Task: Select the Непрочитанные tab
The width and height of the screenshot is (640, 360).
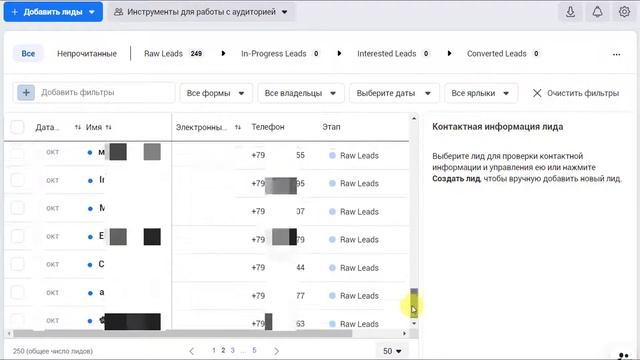Action: click(x=87, y=53)
